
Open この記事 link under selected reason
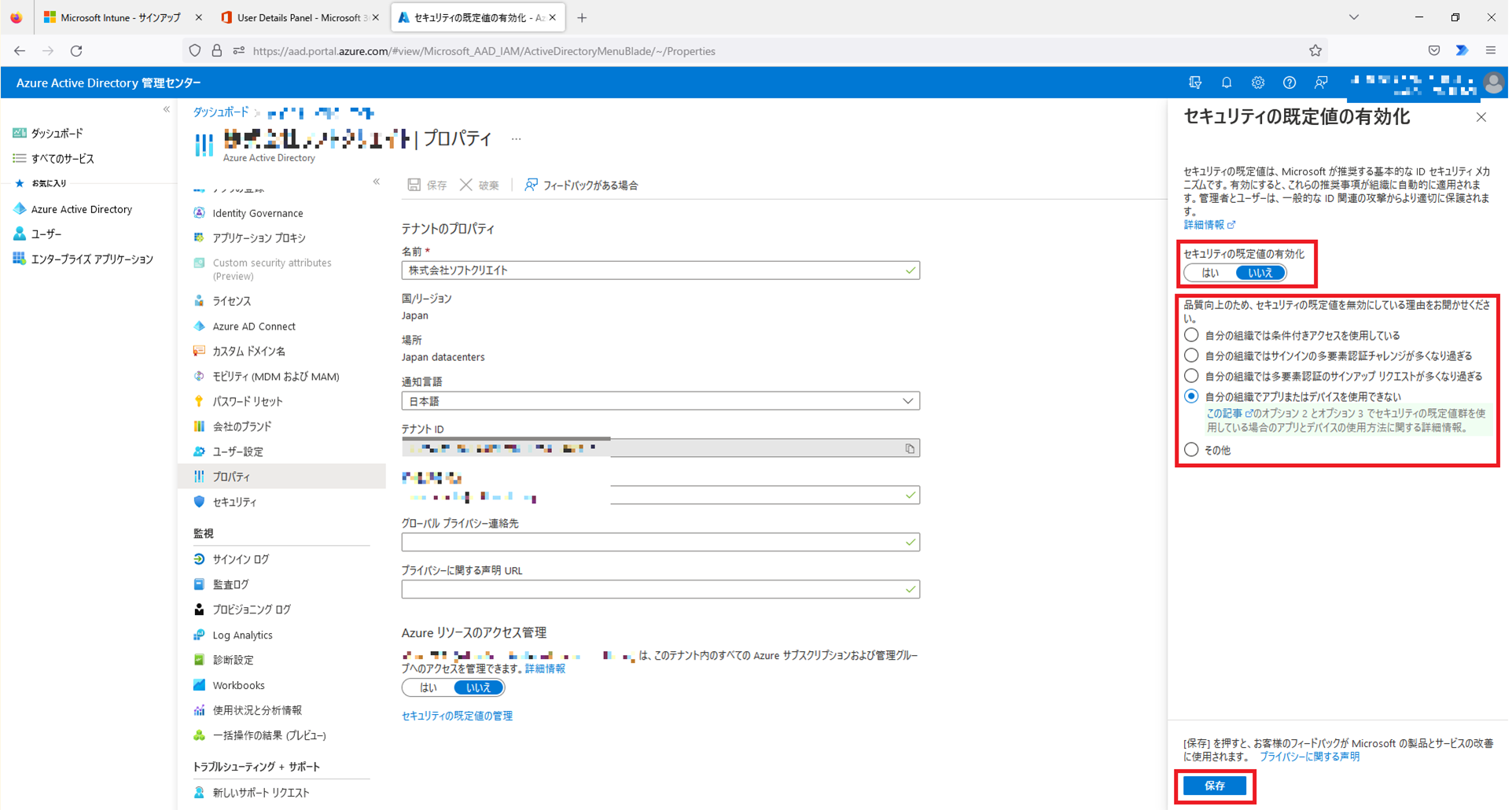click(1230, 413)
